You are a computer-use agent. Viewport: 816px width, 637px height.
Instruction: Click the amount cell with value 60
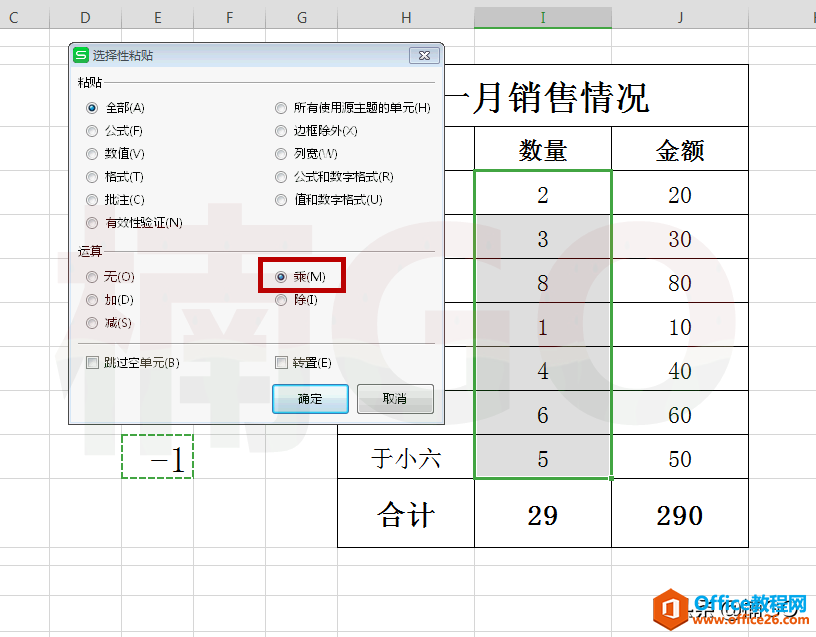tap(680, 413)
